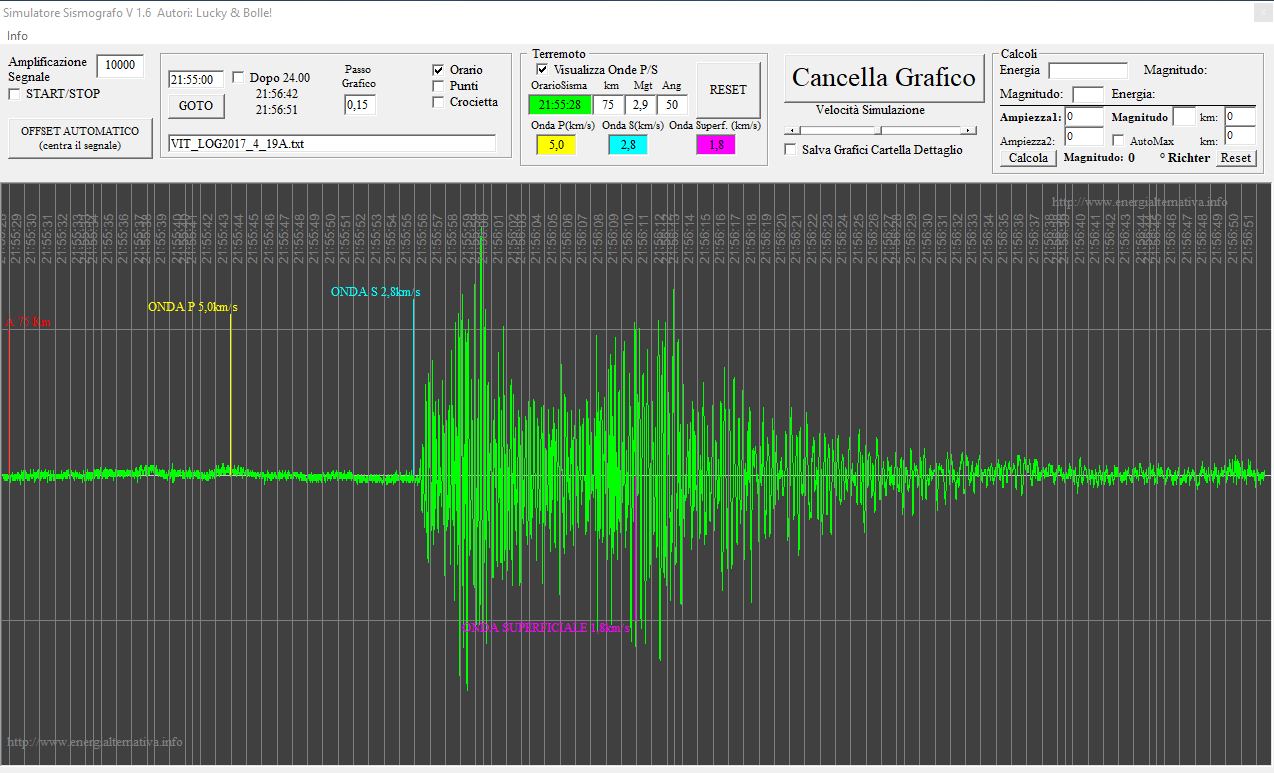
Task: Click the Calcola button
Action: click(x=1028, y=158)
